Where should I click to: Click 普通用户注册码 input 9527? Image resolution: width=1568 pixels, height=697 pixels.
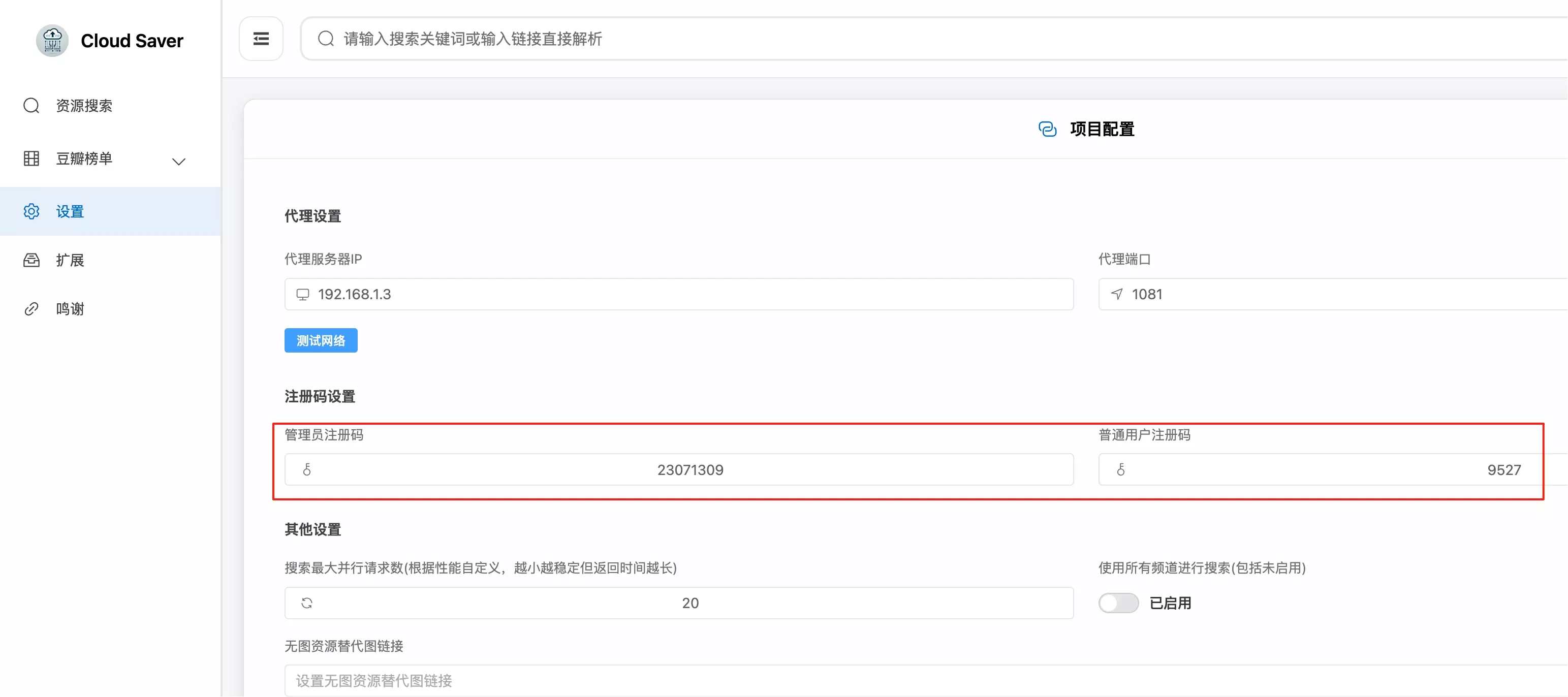(1333, 470)
